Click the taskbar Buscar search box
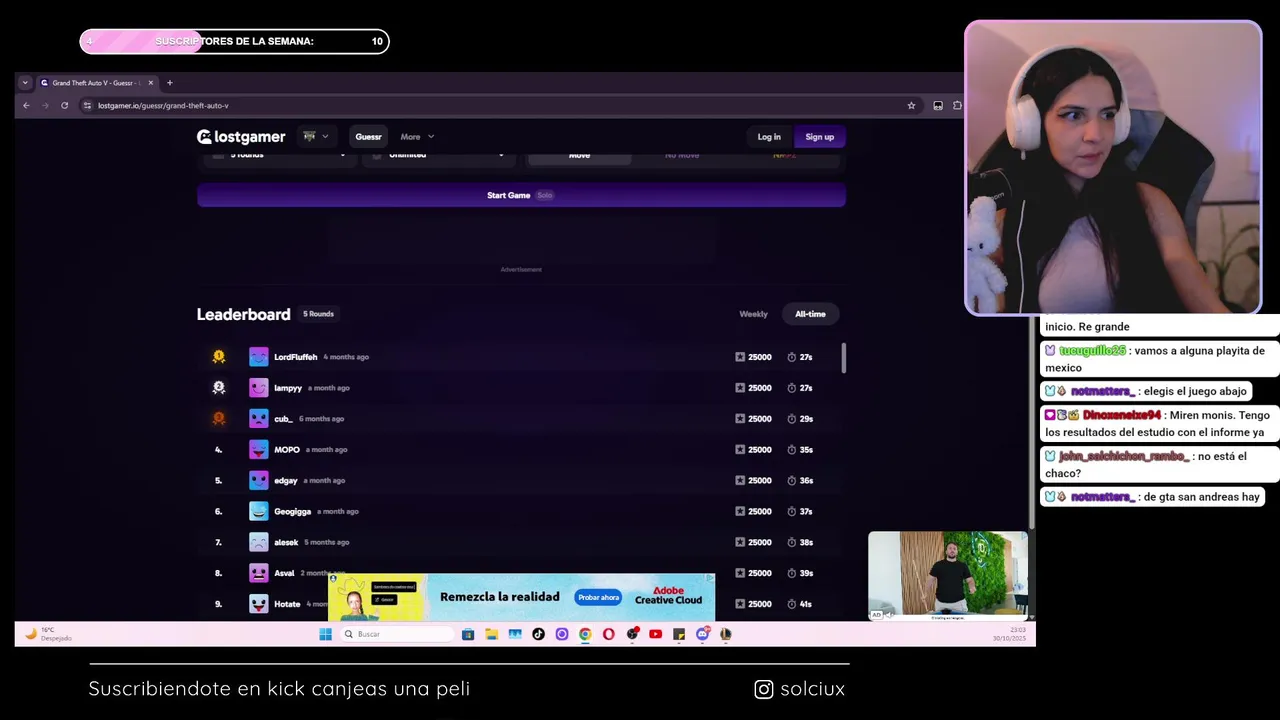Screen dimensions: 1280x720 pos(397,634)
